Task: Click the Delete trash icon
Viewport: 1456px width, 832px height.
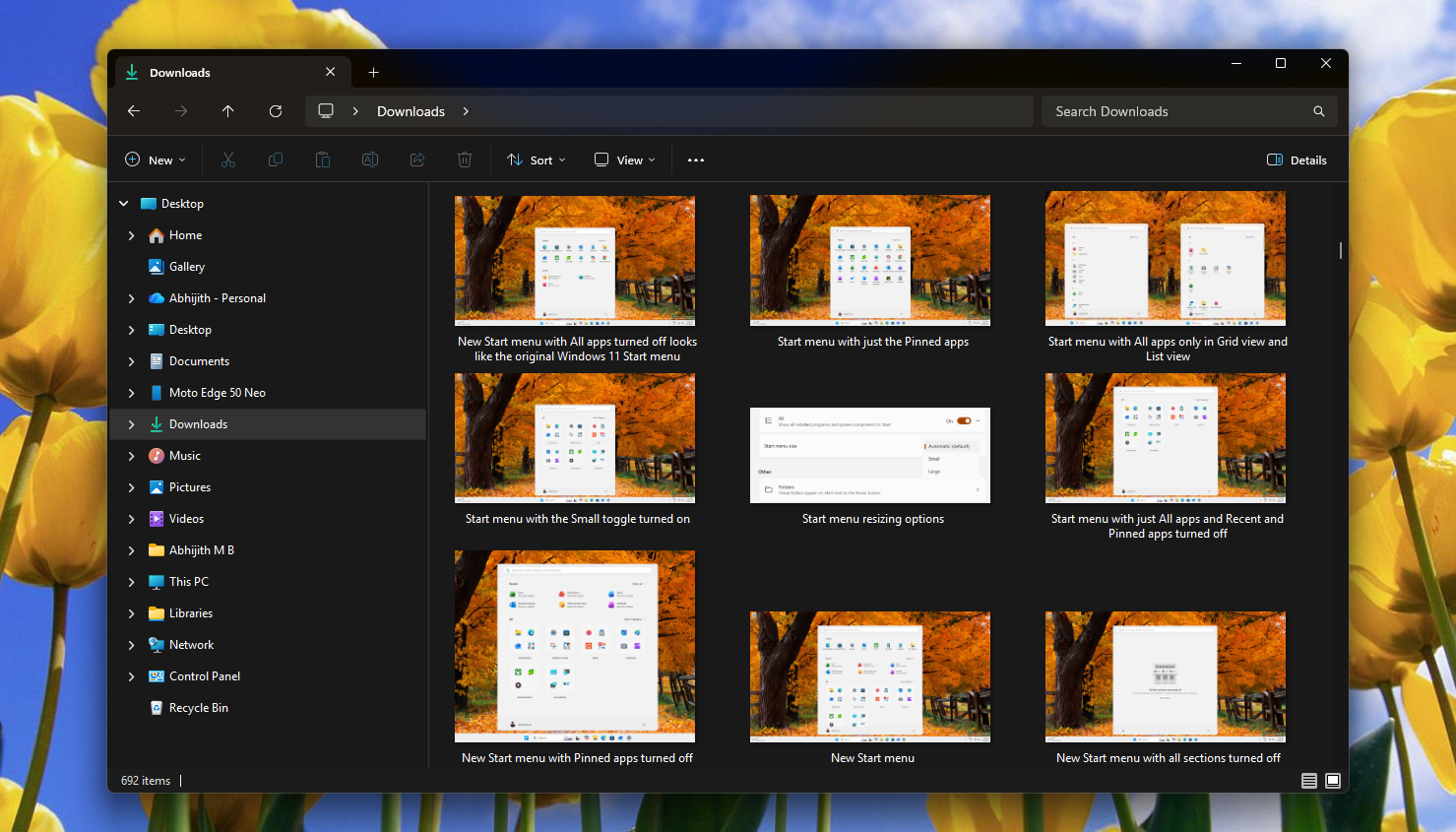Action: [465, 160]
